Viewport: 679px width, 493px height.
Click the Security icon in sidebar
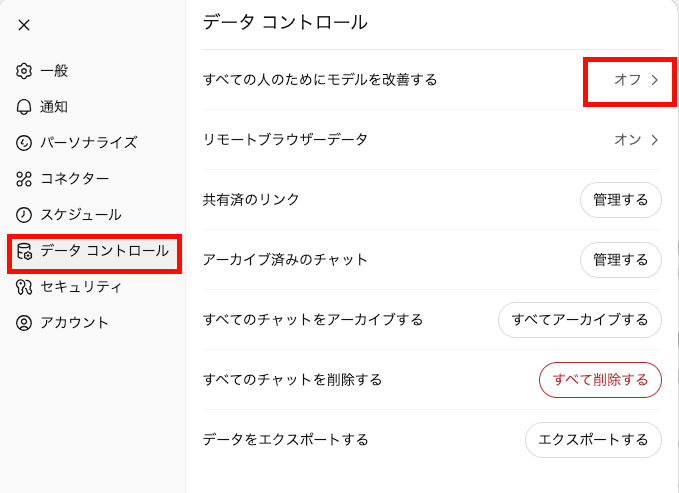coord(25,287)
